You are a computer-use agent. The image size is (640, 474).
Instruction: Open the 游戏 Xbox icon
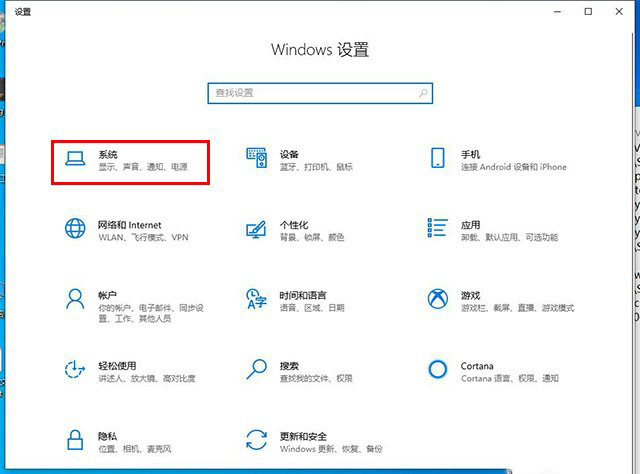point(438,299)
